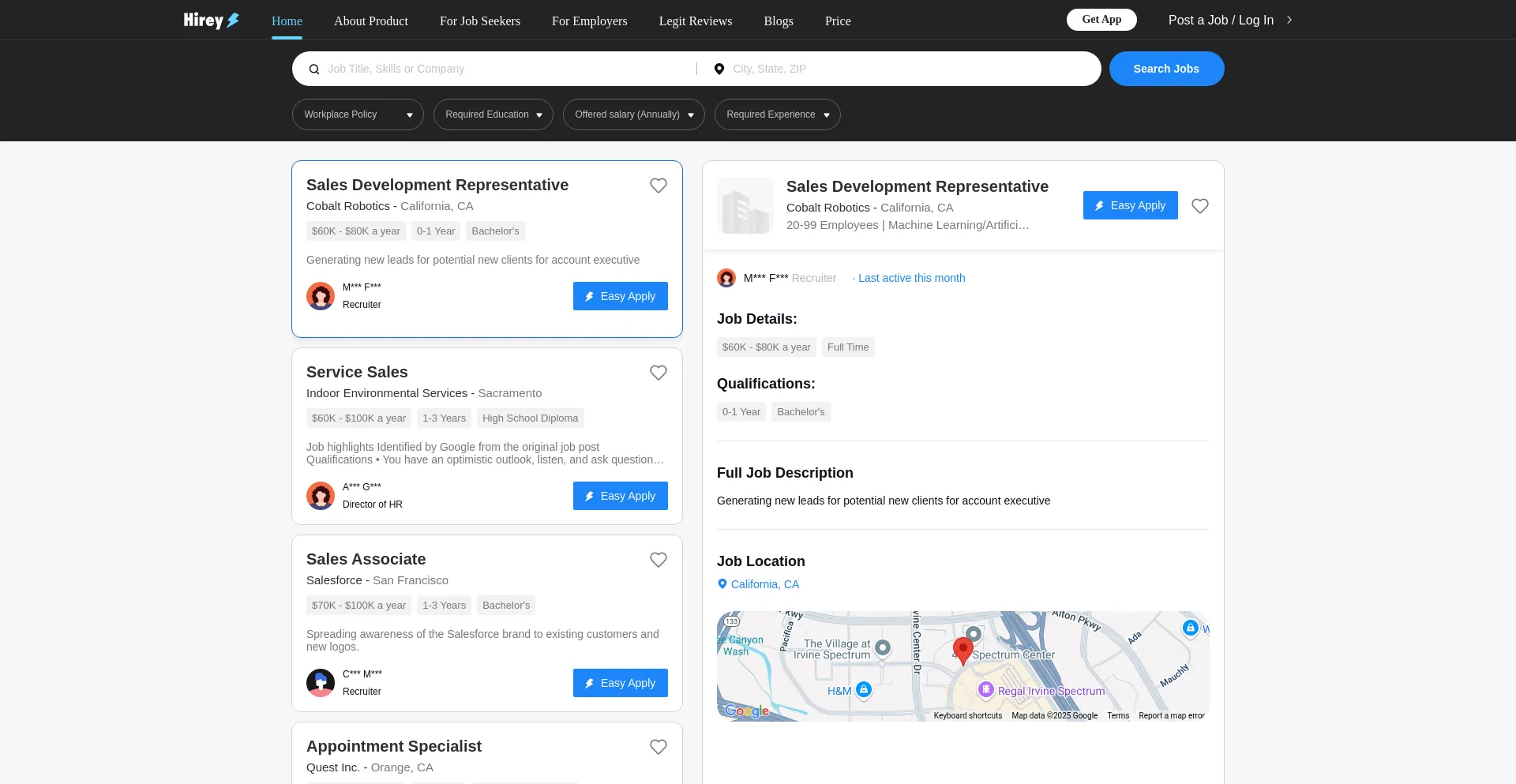
Task: Click the Search Jobs button
Action: [1166, 69]
